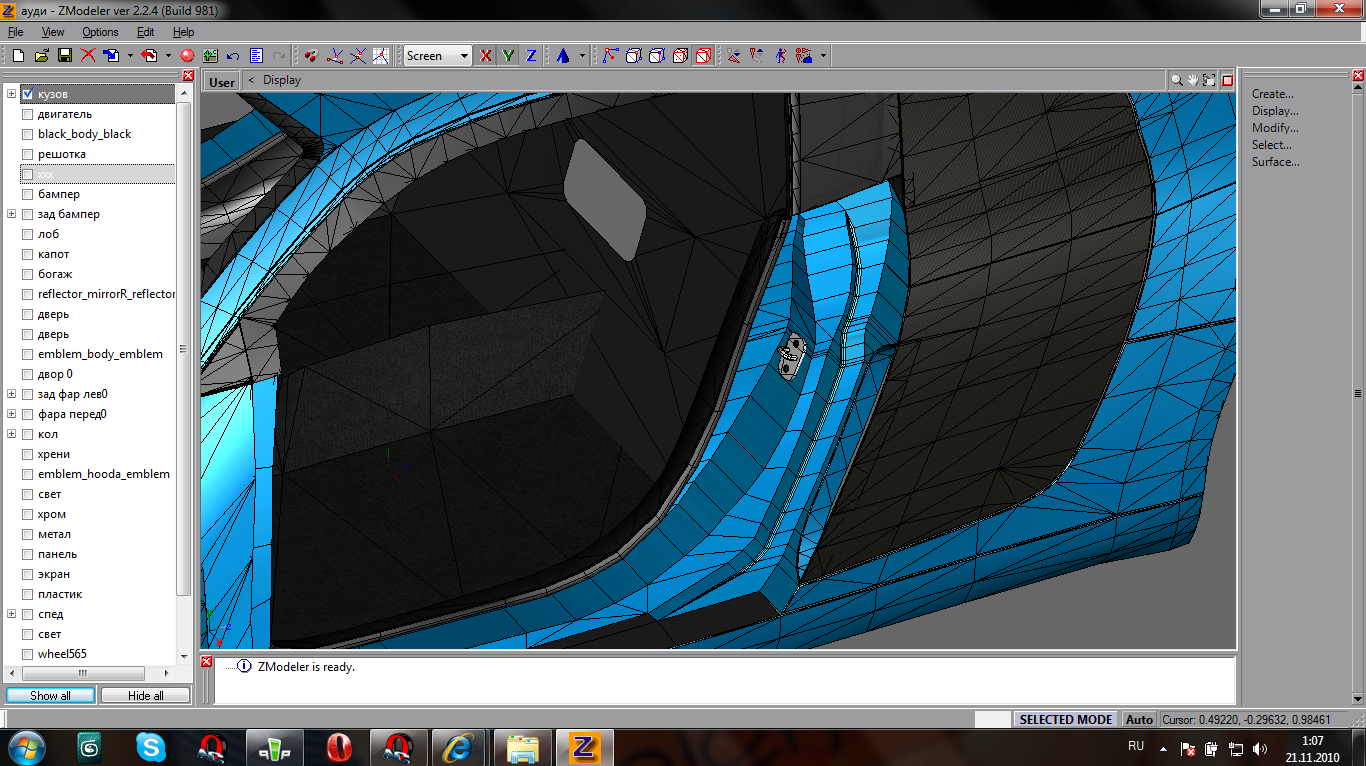Open the Edit menu
The height and width of the screenshot is (766, 1366).
tap(145, 32)
